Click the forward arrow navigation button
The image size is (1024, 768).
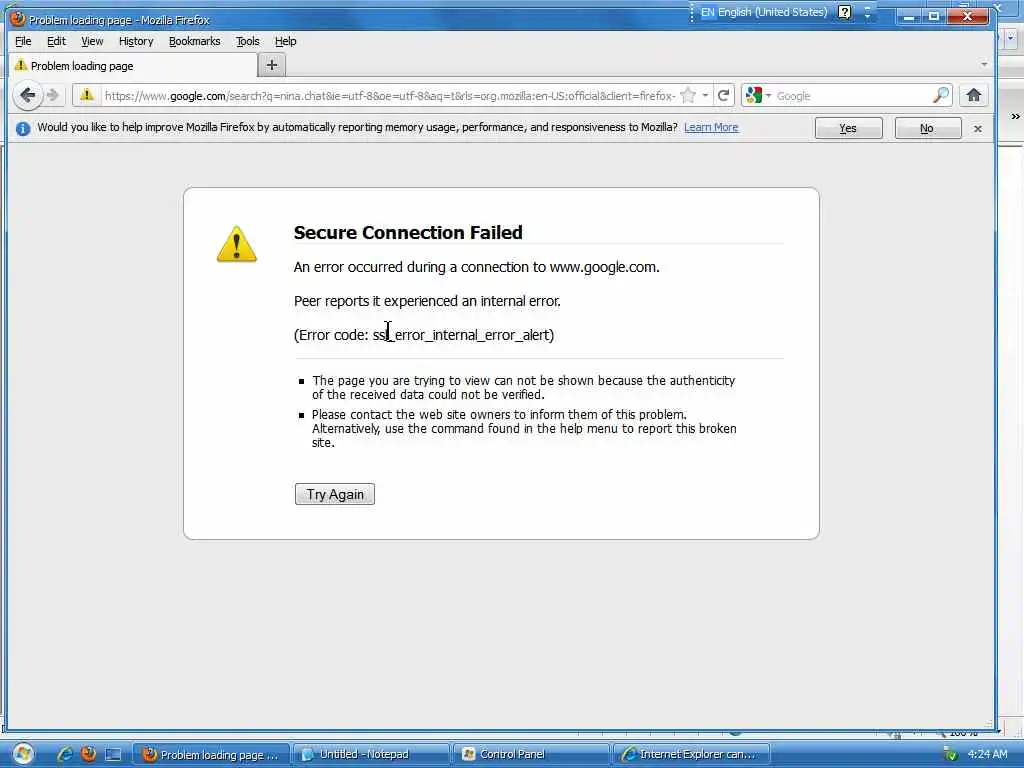(53, 95)
